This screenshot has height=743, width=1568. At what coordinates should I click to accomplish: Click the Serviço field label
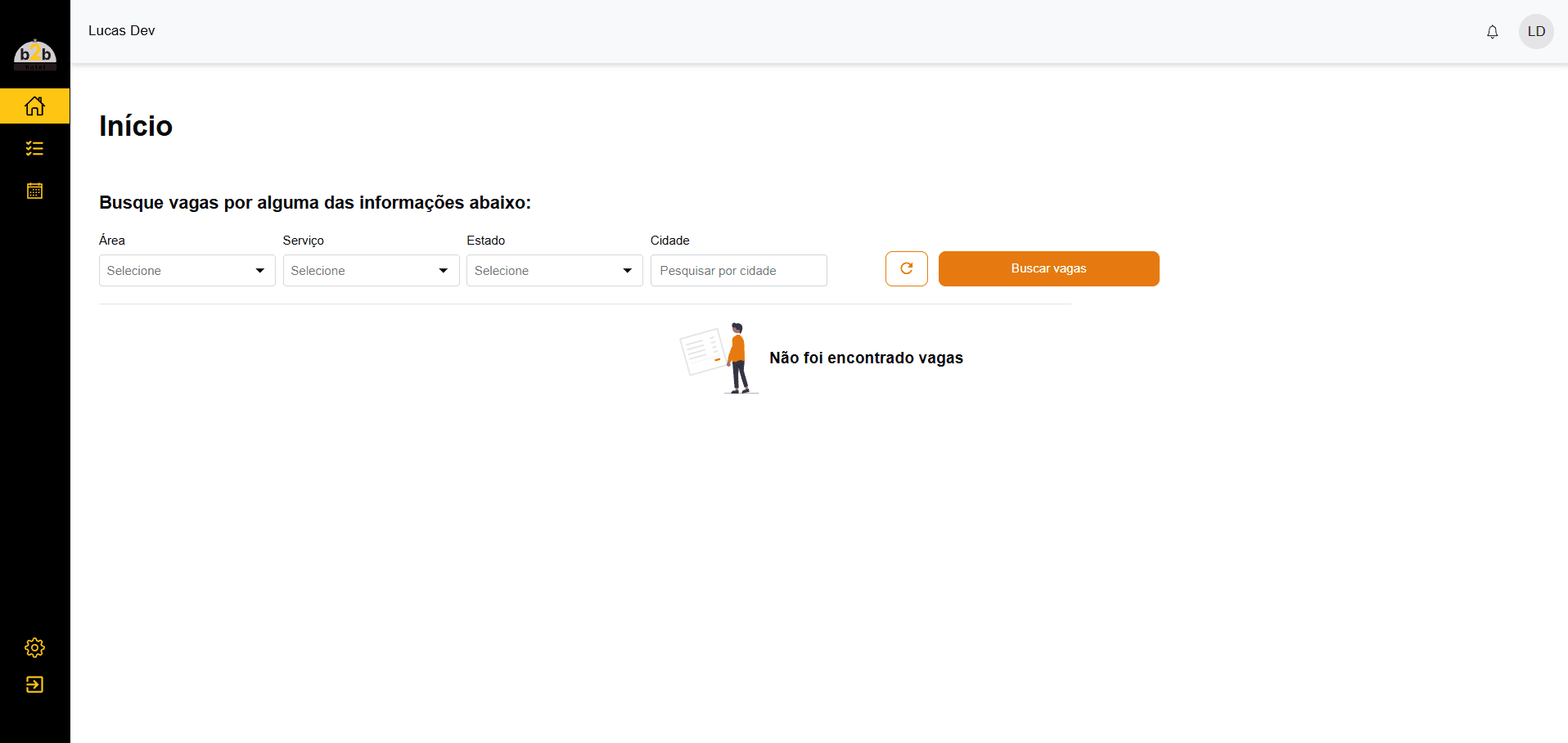pos(304,240)
